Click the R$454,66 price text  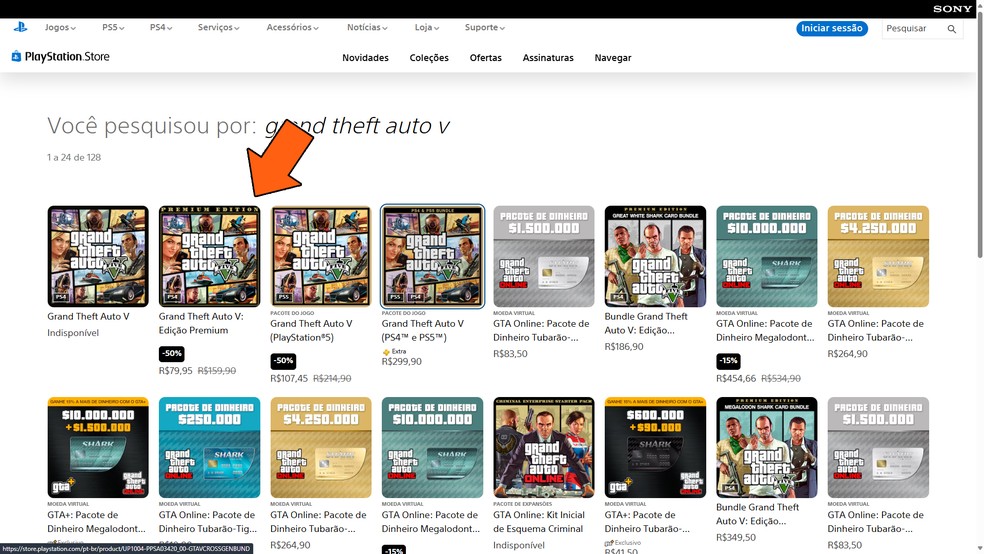[x=736, y=378]
